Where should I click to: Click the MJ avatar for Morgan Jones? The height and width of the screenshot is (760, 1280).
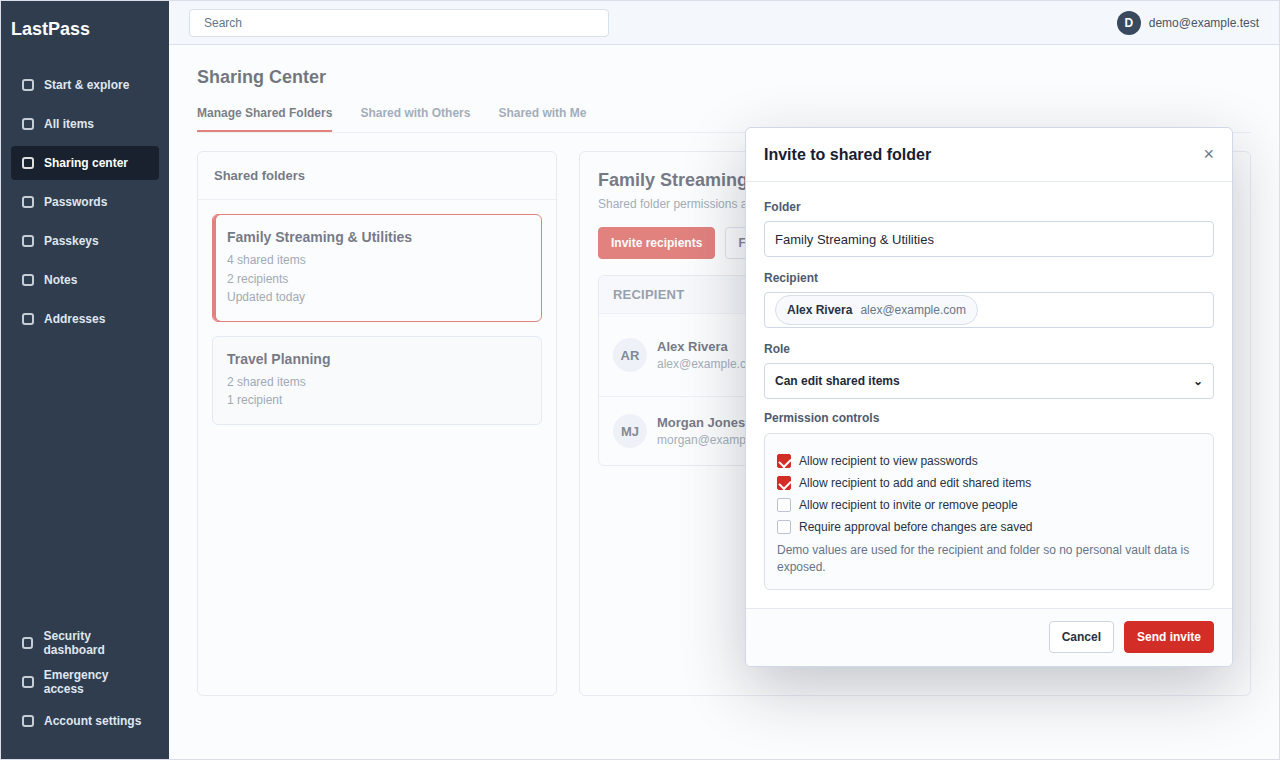click(x=630, y=431)
